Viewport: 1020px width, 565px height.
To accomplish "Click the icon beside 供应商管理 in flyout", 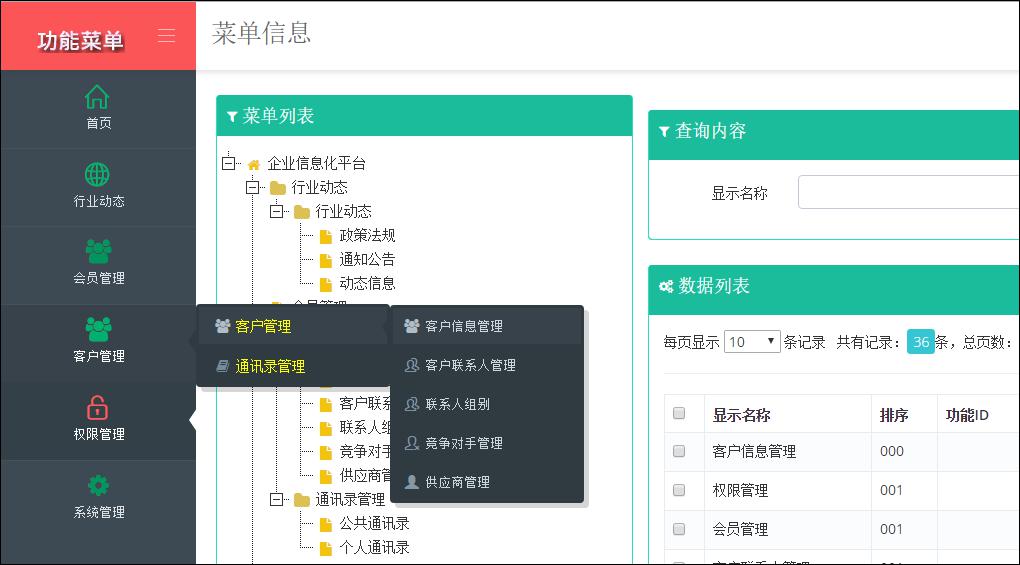I will pos(412,482).
